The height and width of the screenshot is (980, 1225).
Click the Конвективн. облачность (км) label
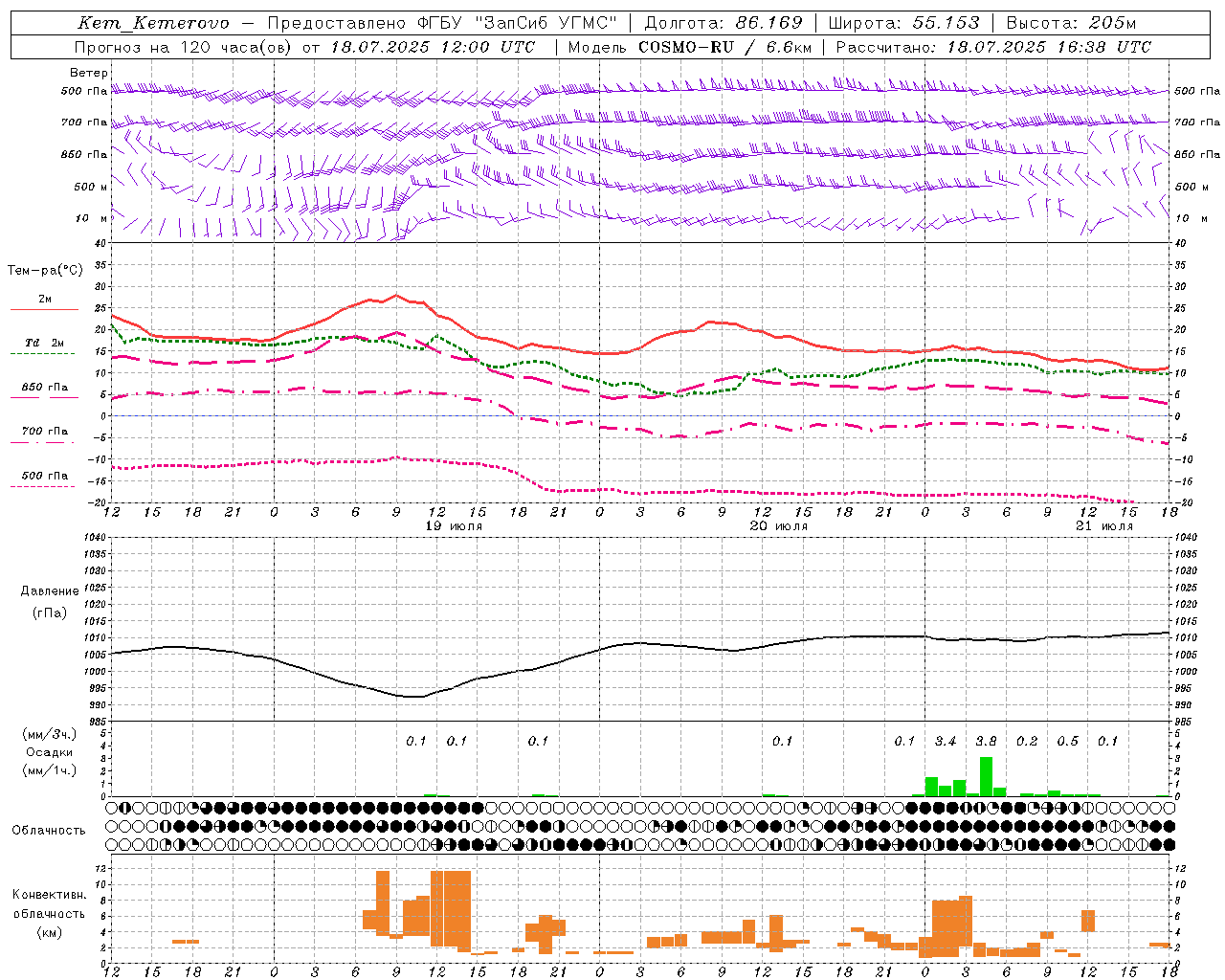(x=50, y=914)
